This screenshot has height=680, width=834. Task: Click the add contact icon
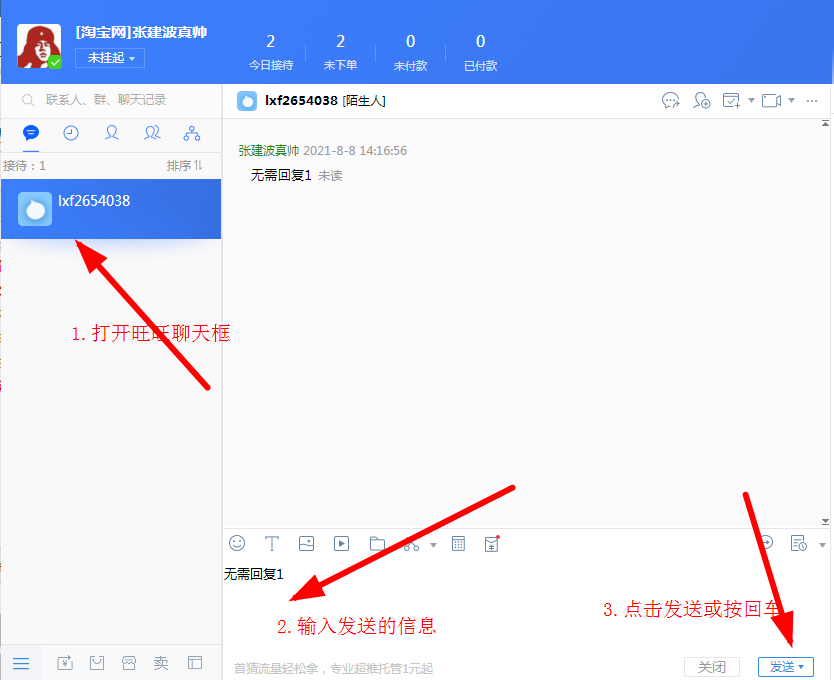[702, 100]
